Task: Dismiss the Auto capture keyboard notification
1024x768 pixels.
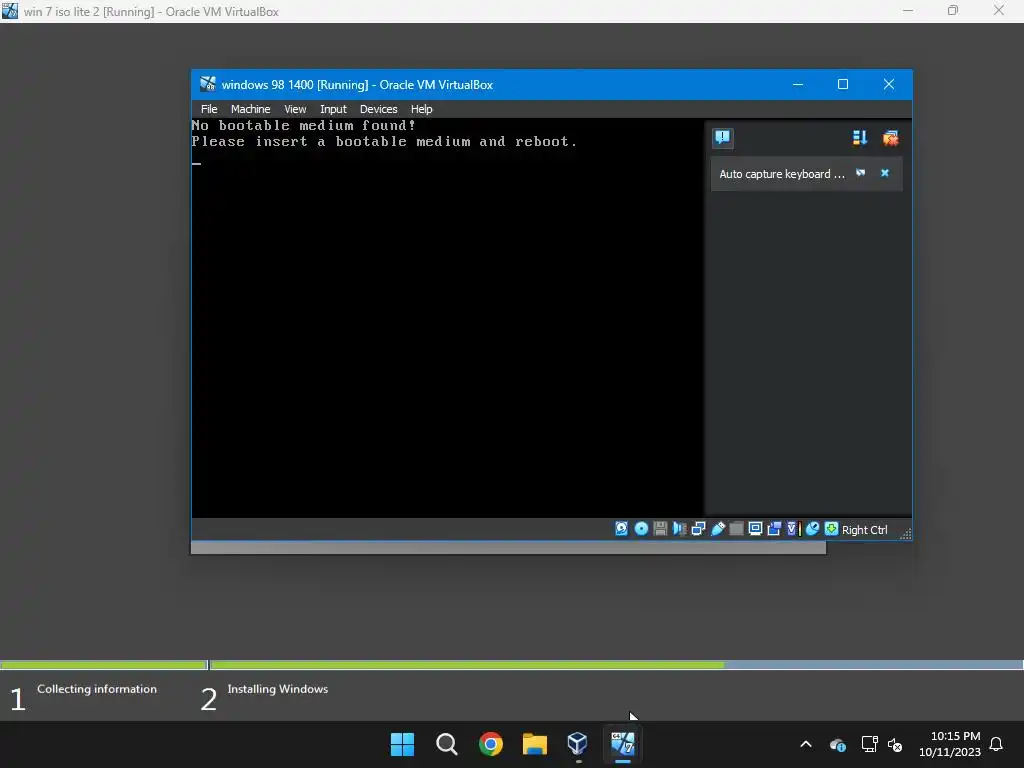Action: pos(885,173)
